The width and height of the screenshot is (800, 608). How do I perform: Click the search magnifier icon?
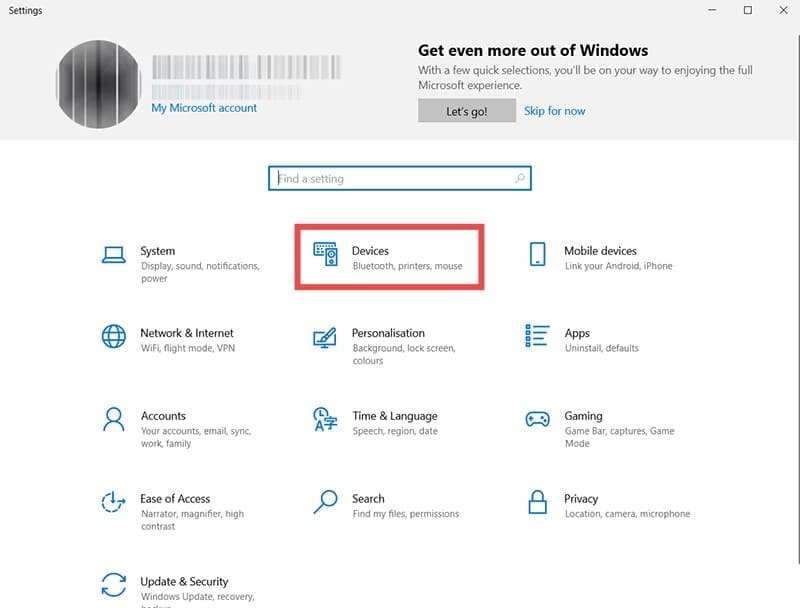[516, 178]
